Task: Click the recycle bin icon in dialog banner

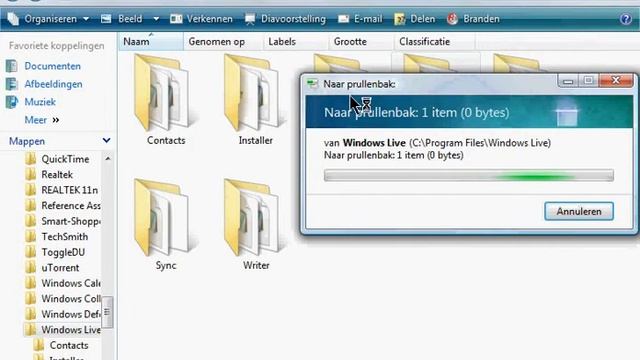Action: coord(567,113)
